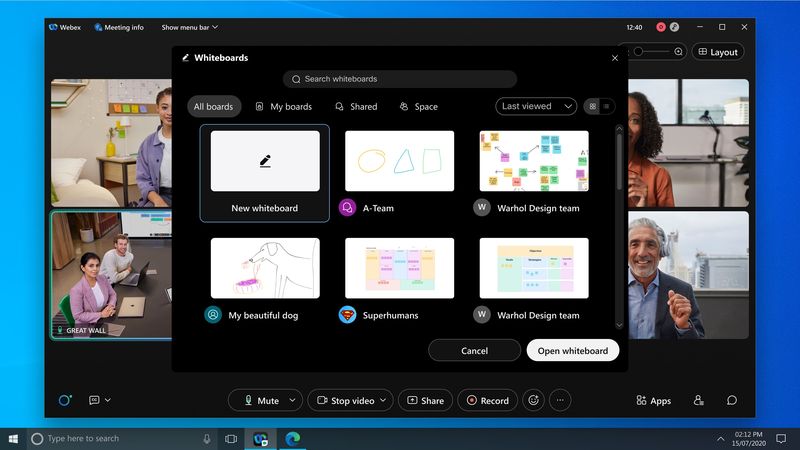Click the more options ellipsis button
The height and width of the screenshot is (450, 800).
point(561,400)
